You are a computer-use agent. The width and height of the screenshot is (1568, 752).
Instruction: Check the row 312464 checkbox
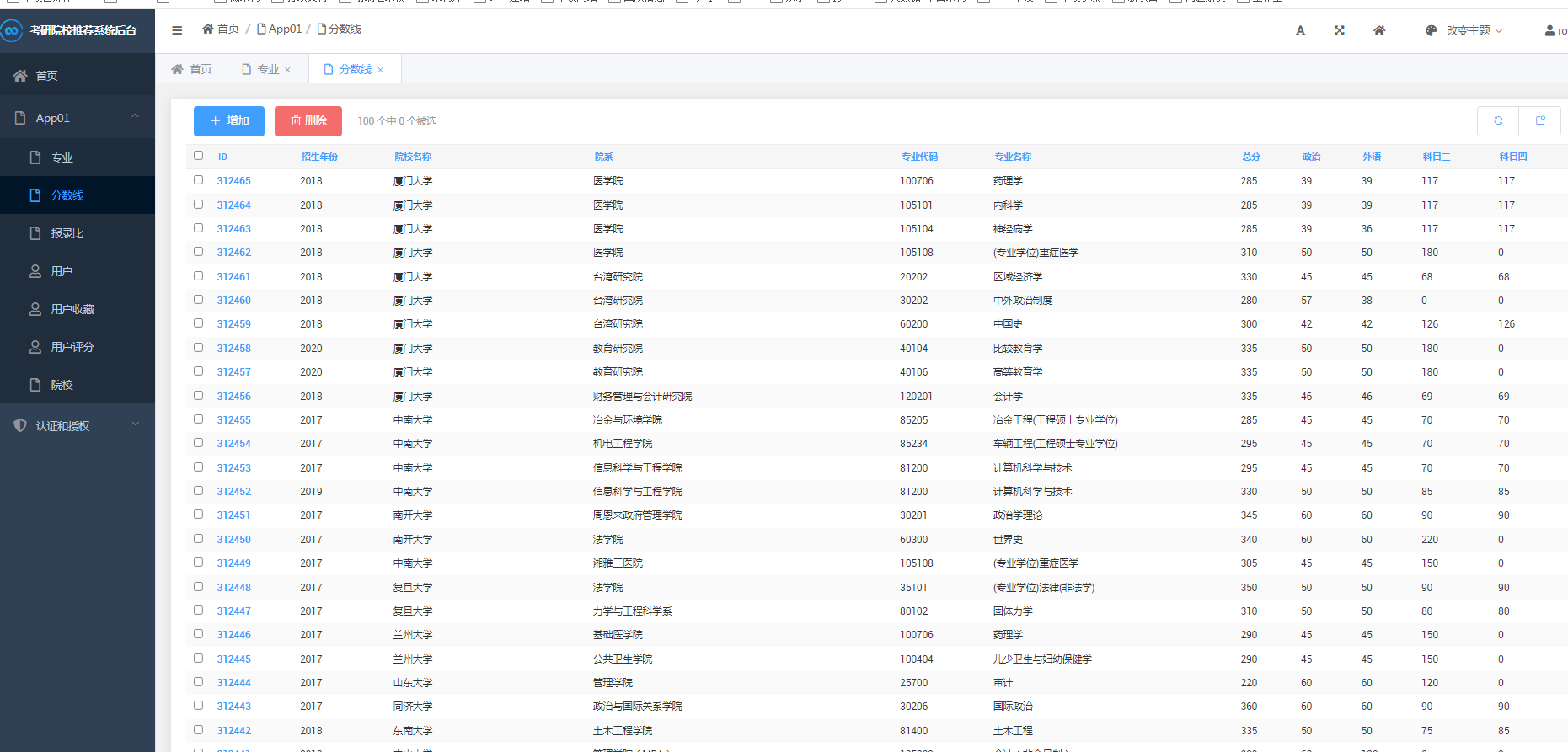click(x=199, y=205)
